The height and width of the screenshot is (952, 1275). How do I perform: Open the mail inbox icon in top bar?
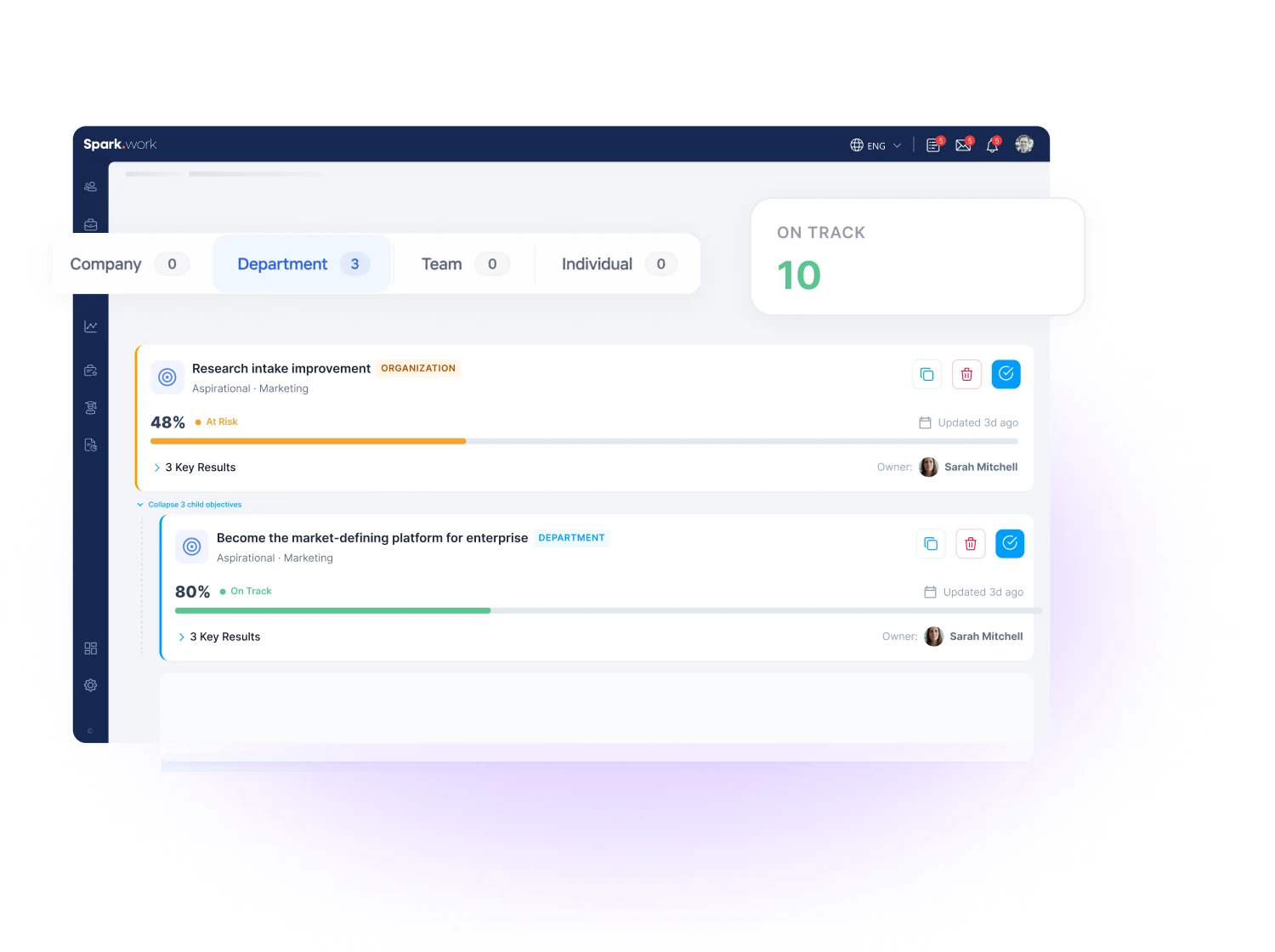click(964, 144)
